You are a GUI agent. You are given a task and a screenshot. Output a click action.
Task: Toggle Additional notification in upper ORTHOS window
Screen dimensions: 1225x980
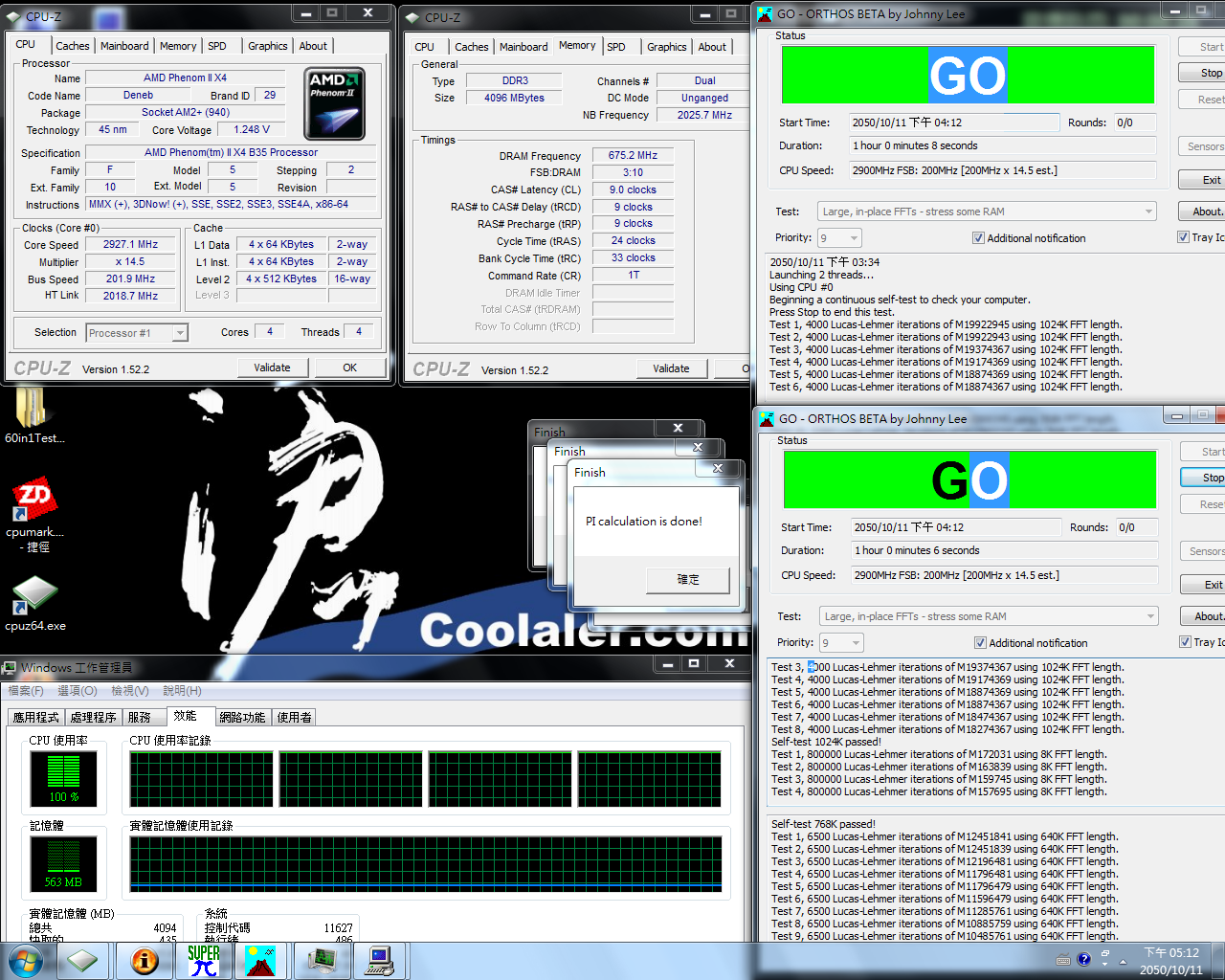tap(978, 238)
